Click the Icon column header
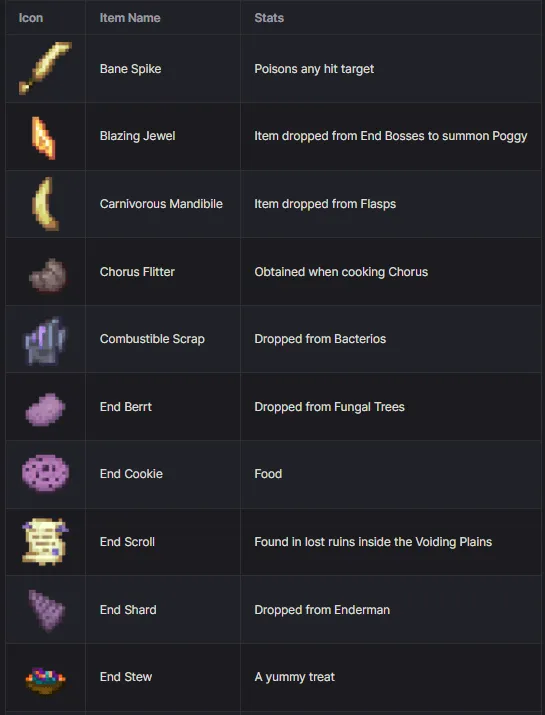 [31, 18]
